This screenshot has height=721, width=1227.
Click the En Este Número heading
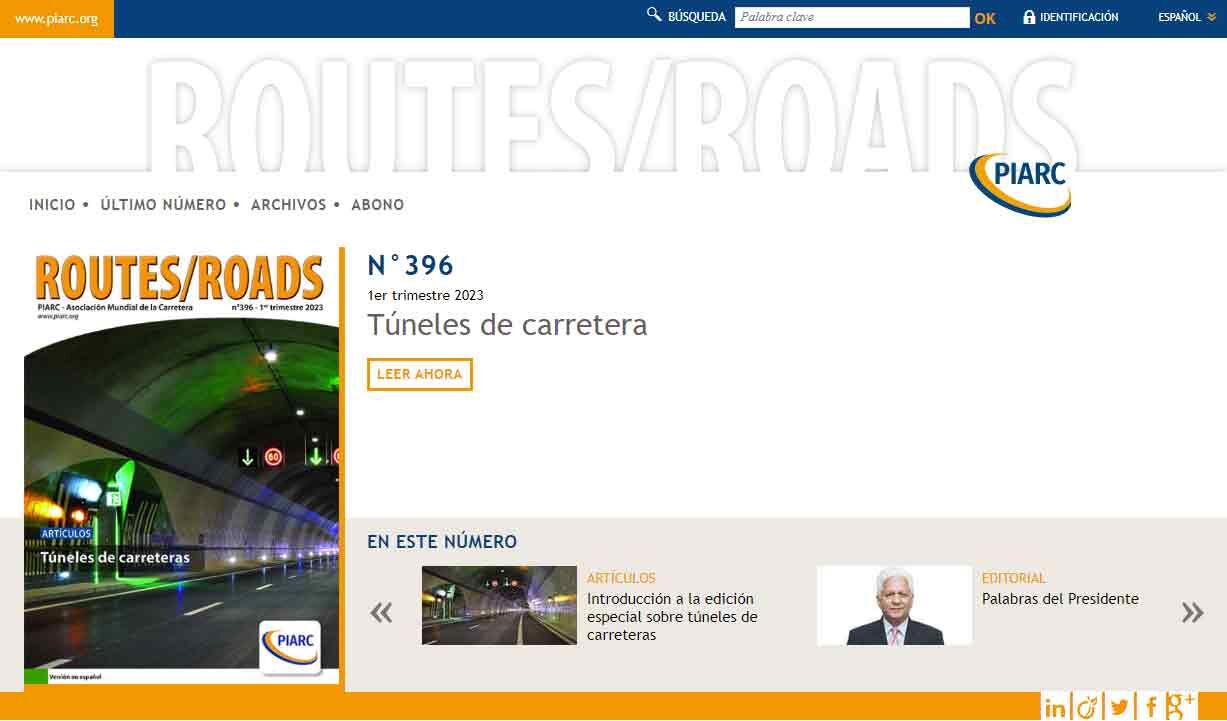[x=442, y=542]
